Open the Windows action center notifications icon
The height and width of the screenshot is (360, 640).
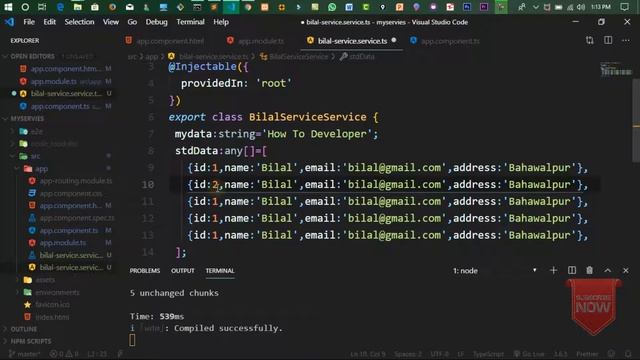pos(624,7)
